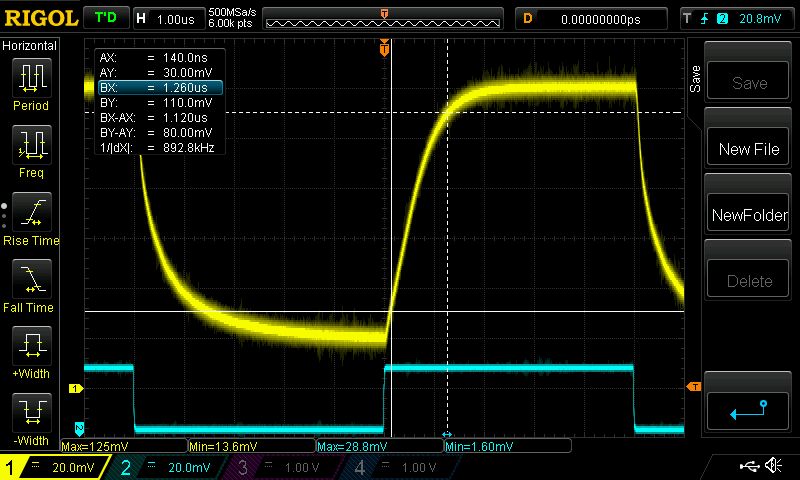Click the 500MSa/s sample rate readout
800x480 pixels.
[232, 12]
